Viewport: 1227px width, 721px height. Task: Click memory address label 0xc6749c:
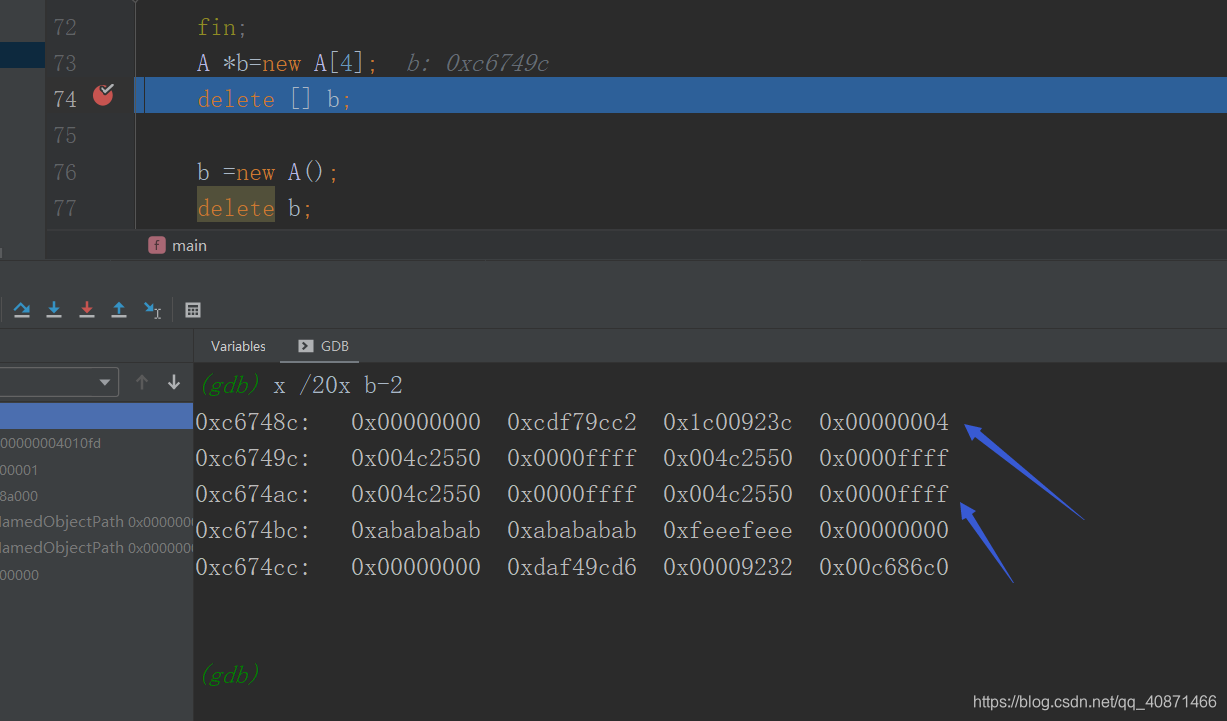tap(253, 458)
